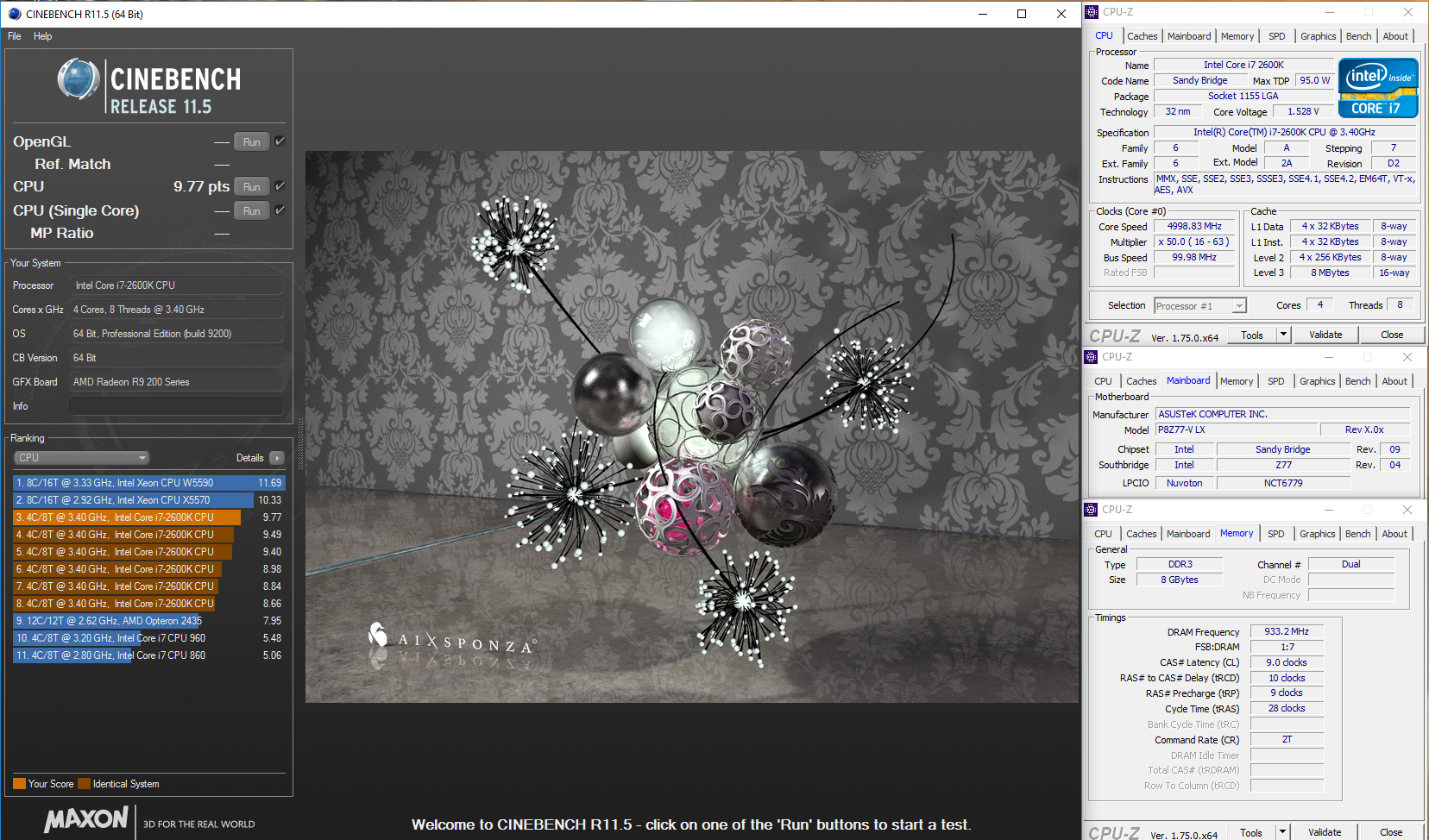Select ranking row 9 AMD Opteron 2435
This screenshot has width=1429, height=840.
[148, 621]
